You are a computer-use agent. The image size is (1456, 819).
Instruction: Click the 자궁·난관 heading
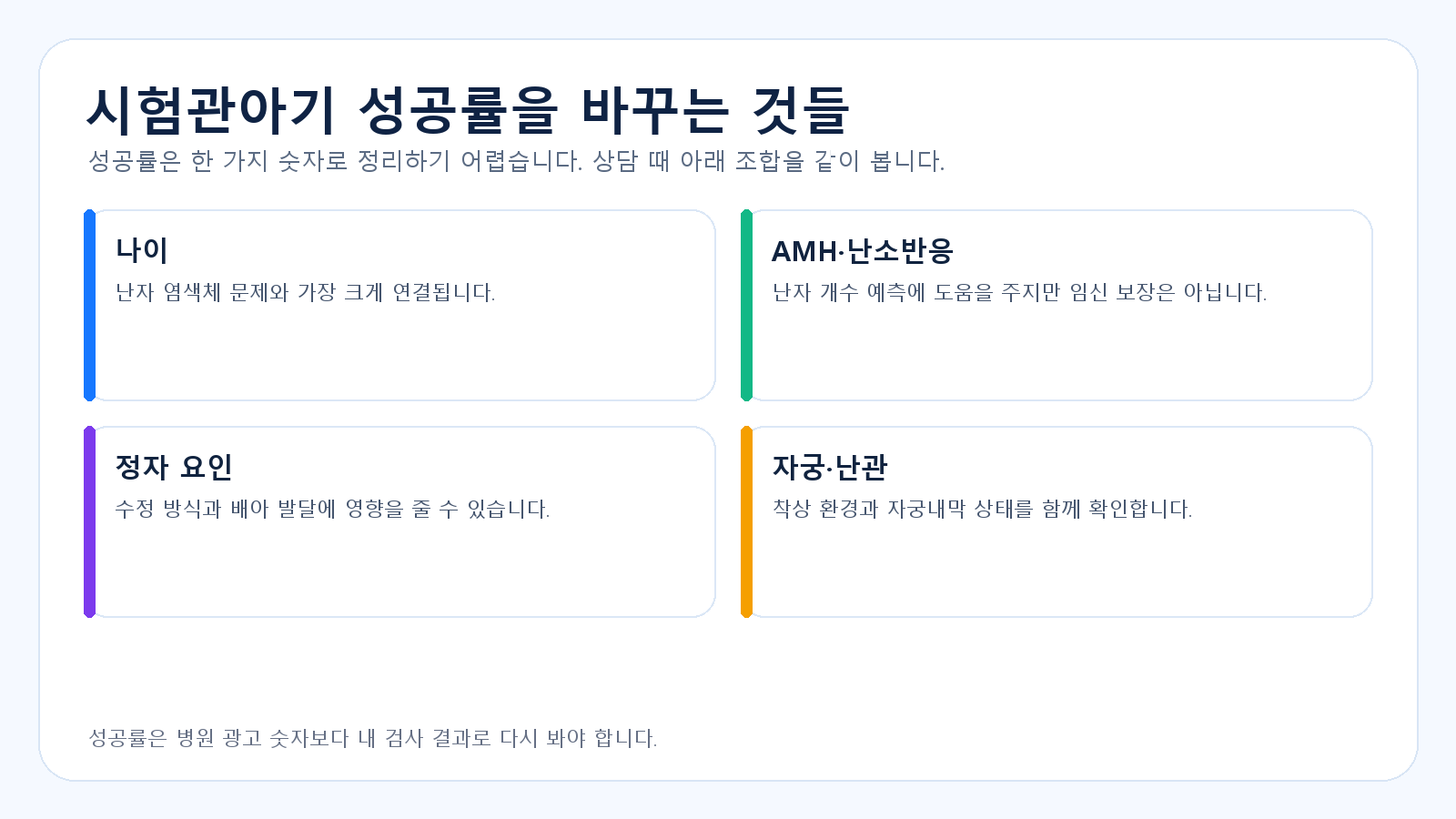click(x=830, y=467)
